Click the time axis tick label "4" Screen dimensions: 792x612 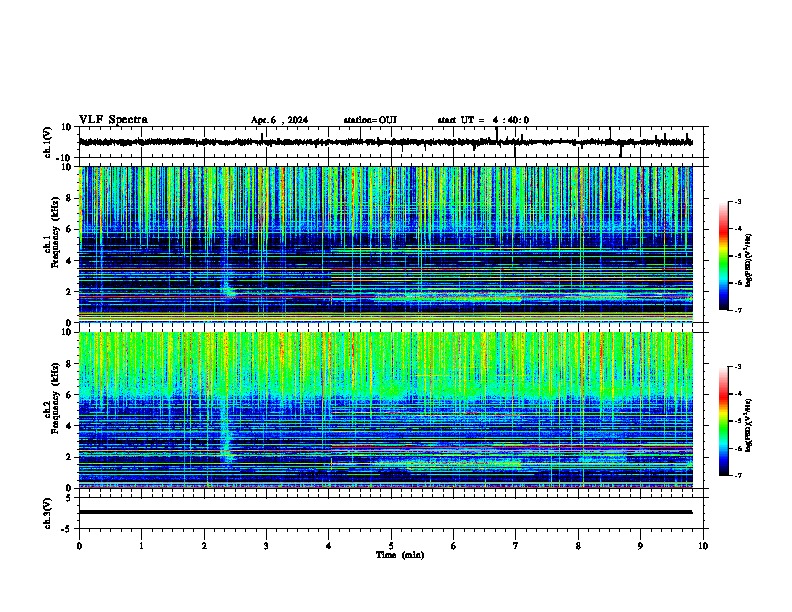tap(329, 546)
